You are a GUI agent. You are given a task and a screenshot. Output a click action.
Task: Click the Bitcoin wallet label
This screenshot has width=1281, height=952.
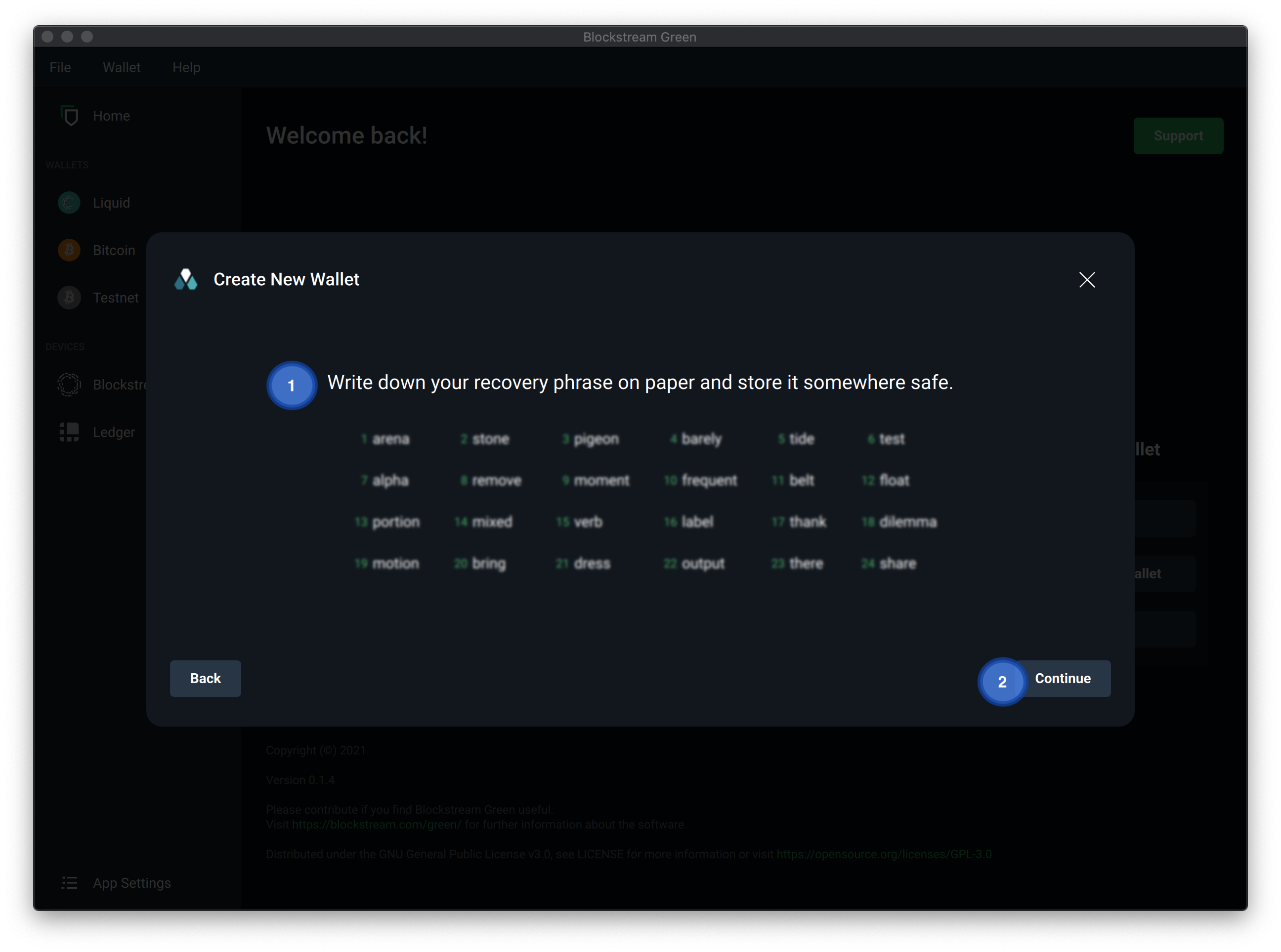(114, 250)
